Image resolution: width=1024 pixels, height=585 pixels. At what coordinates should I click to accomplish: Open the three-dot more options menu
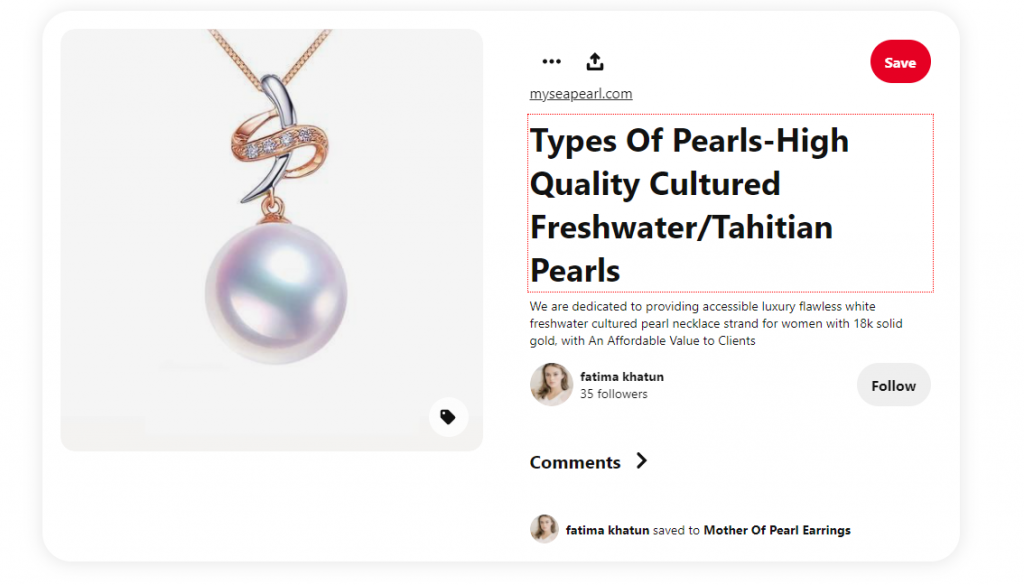[x=551, y=62]
